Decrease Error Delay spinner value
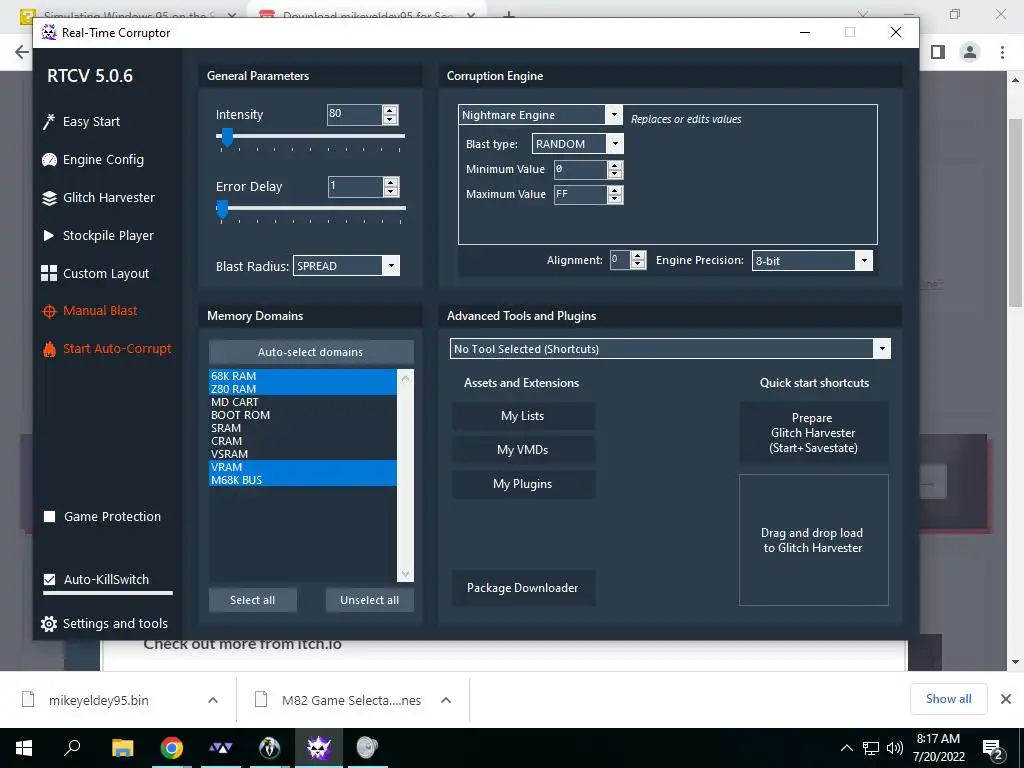 (x=391, y=191)
